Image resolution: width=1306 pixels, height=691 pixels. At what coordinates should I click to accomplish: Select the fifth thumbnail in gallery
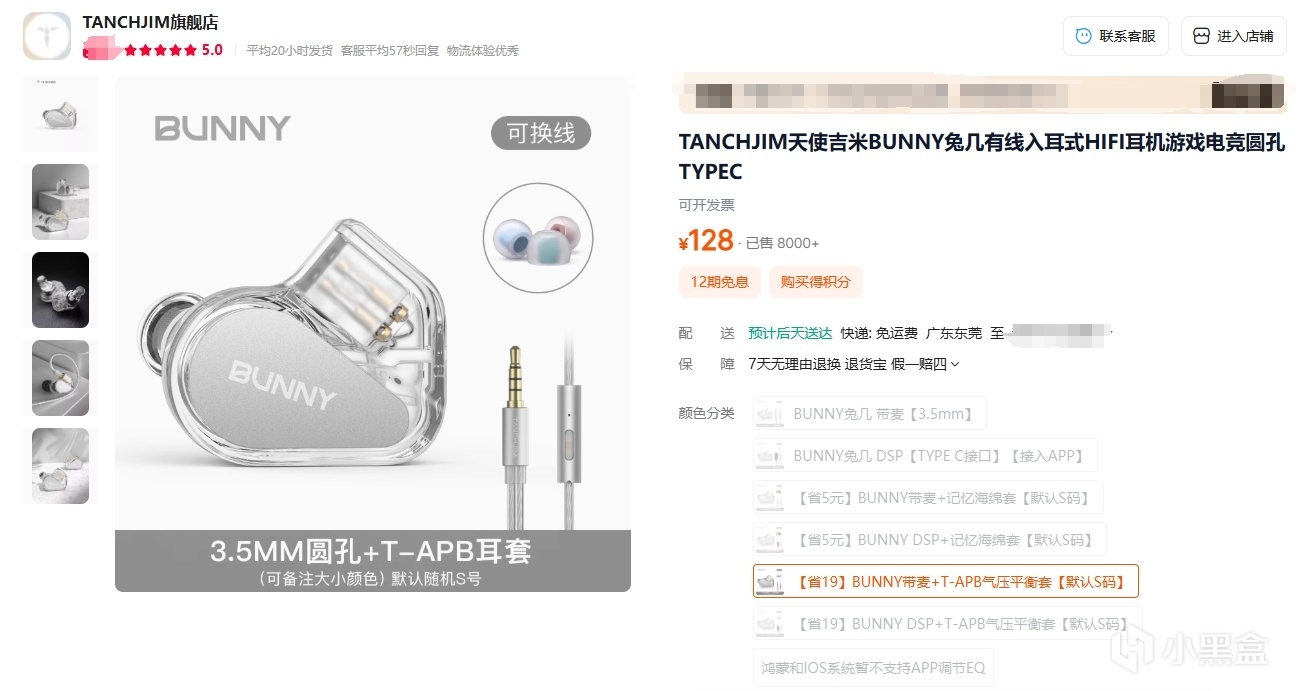click(x=61, y=466)
